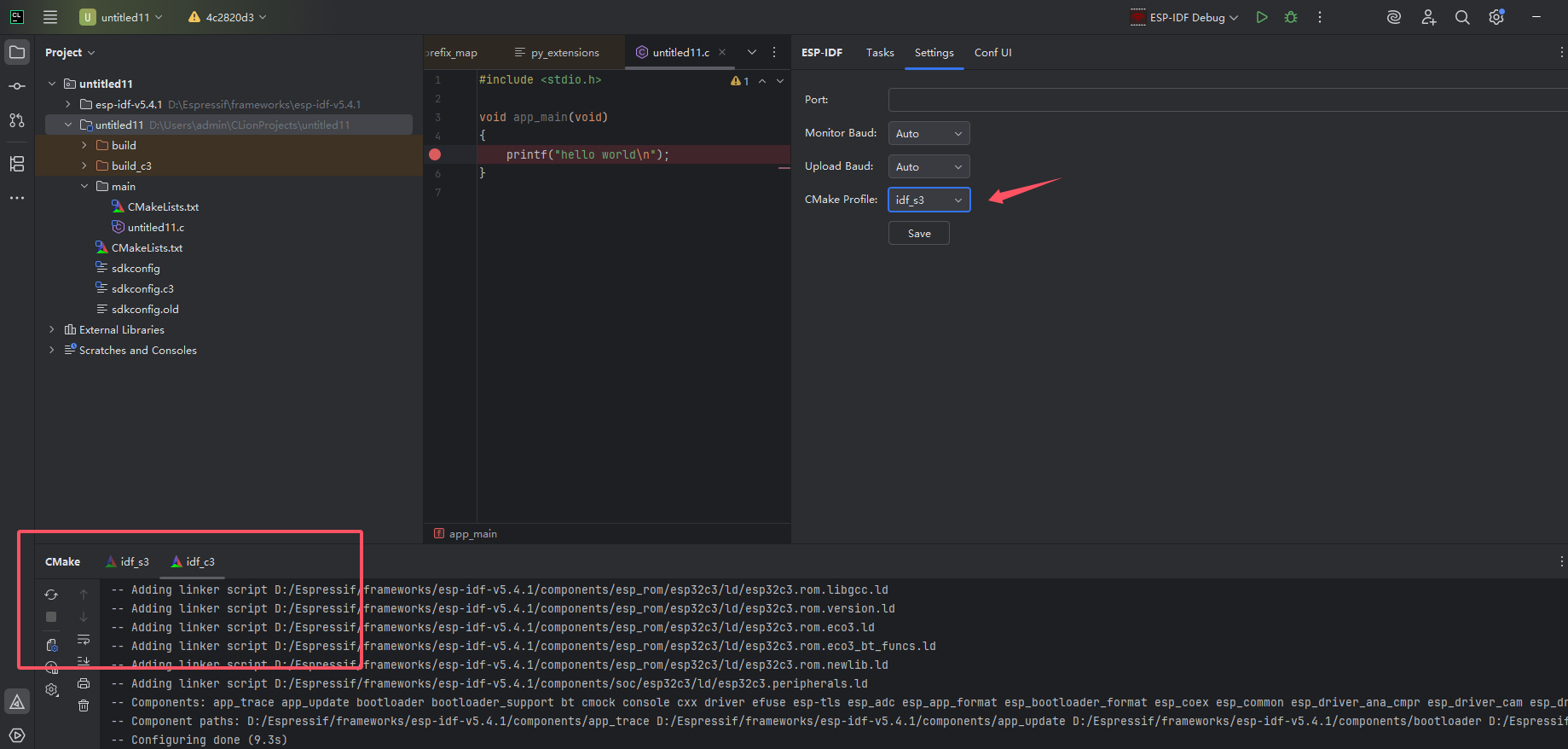This screenshot has height=749, width=1568.
Task: Switch to the Tasks tab
Action: click(880, 52)
